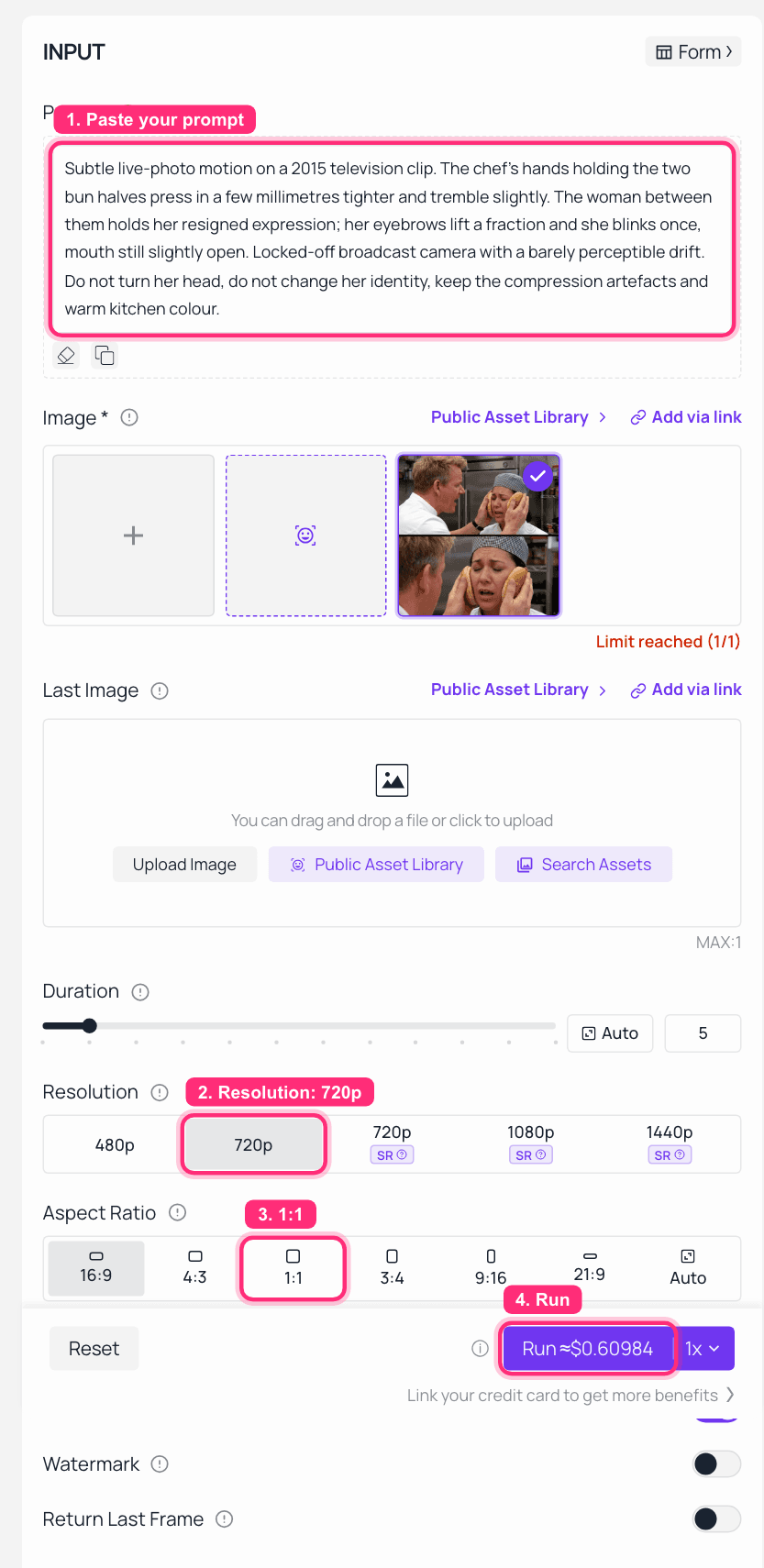This screenshot has height=1568, width=764.
Task: Click the Duration info icon
Action: 140,992
